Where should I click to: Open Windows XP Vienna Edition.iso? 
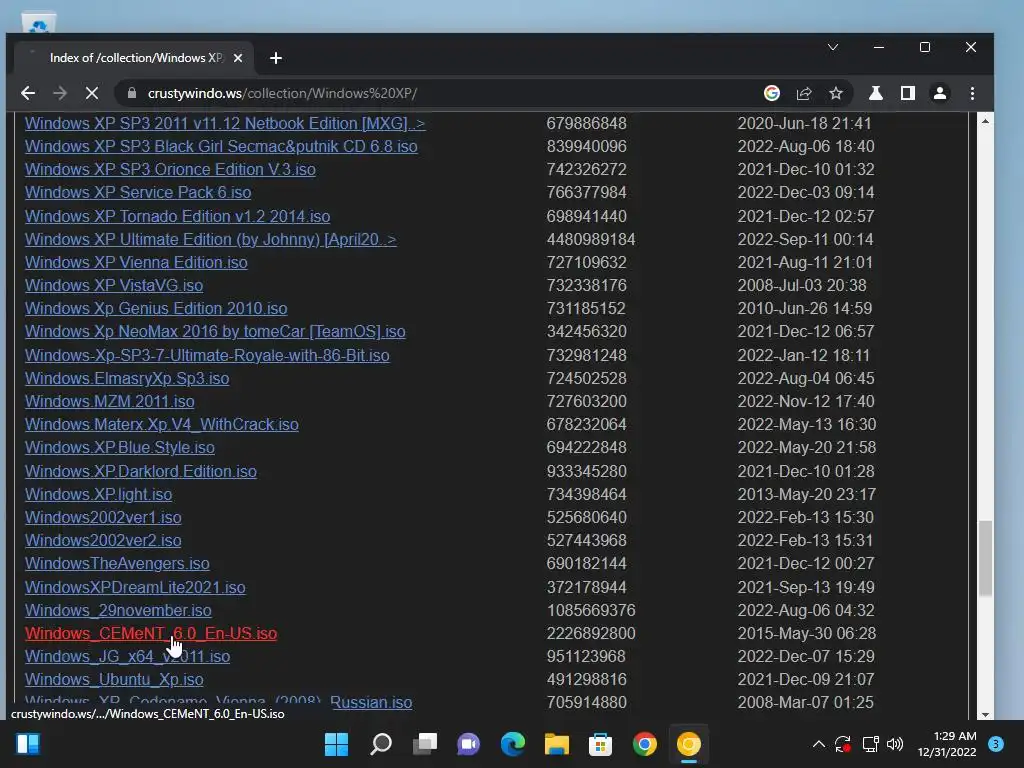click(x=136, y=263)
